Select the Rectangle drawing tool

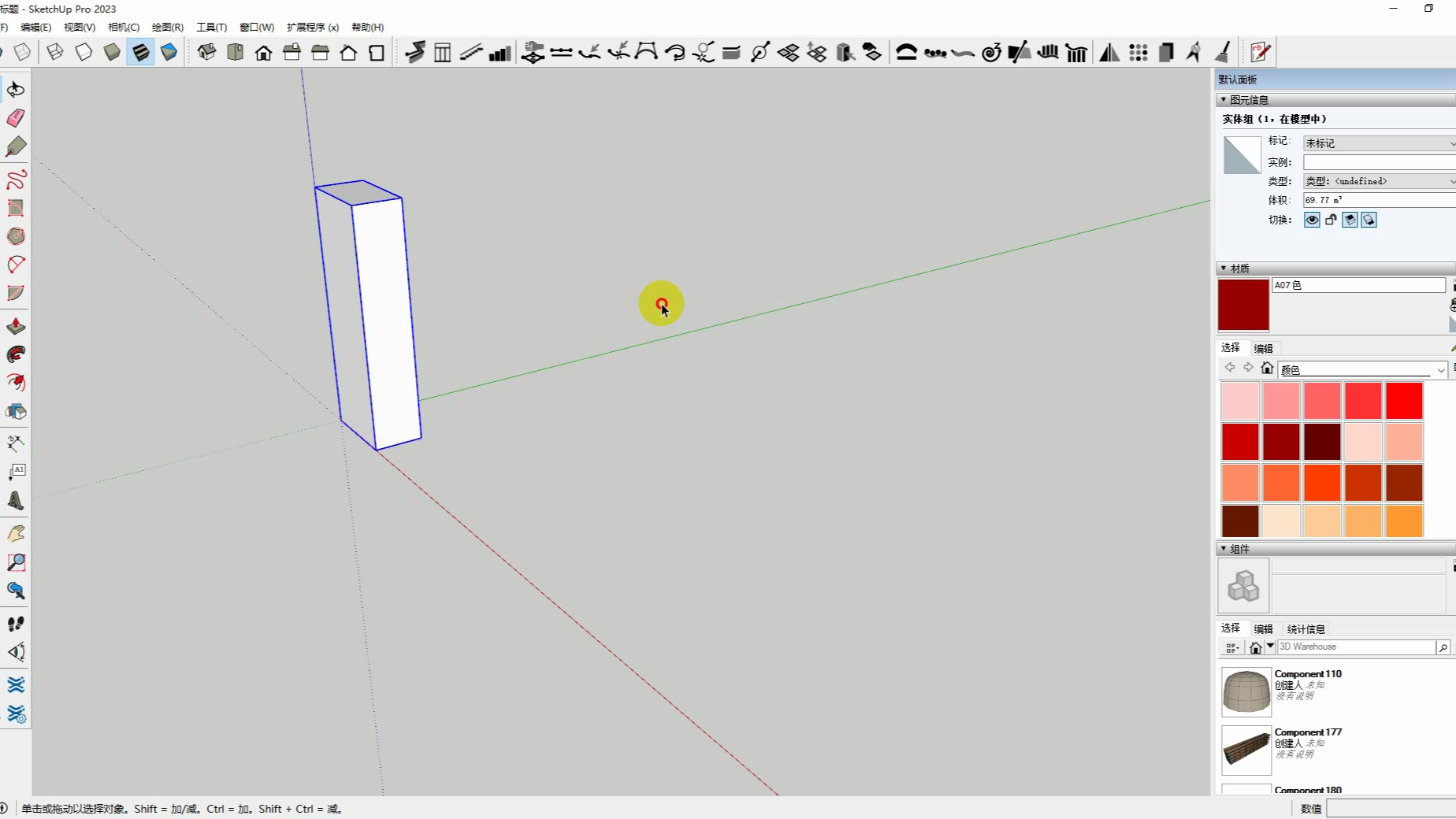[16, 208]
